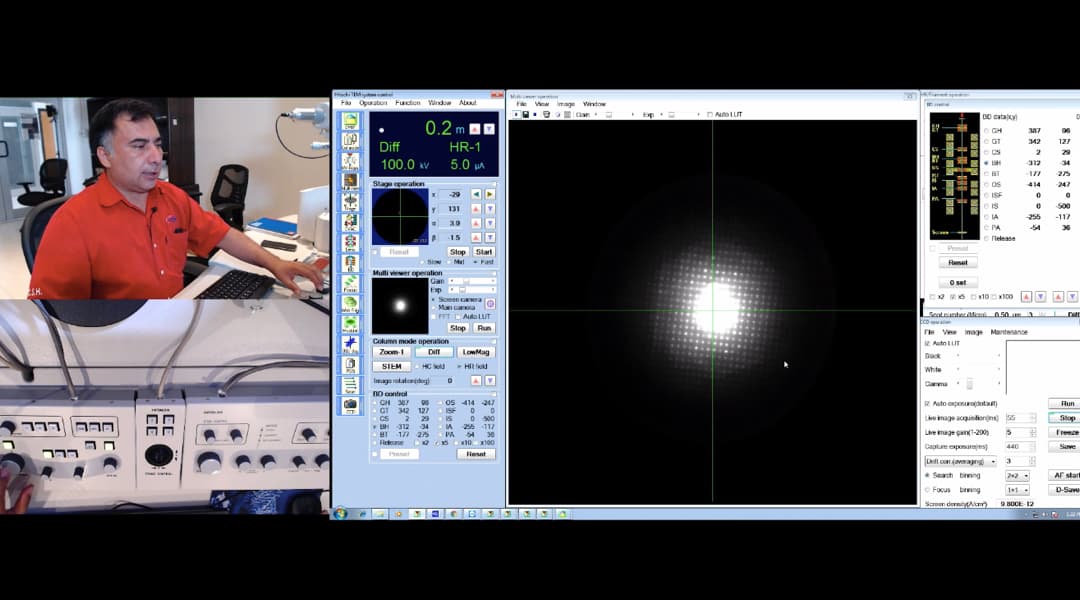Viewport: 1080px width, 600px height.
Task: Click the blue star icon in the TEM sidebar
Action: click(351, 344)
